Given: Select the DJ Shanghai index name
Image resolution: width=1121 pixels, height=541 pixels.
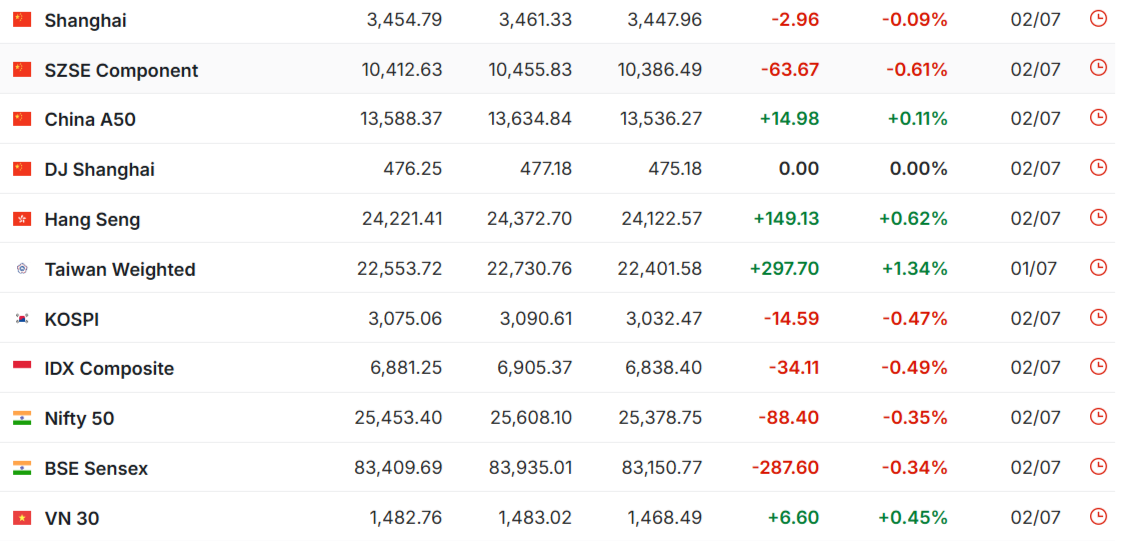Looking at the screenshot, I should pos(99,169).
